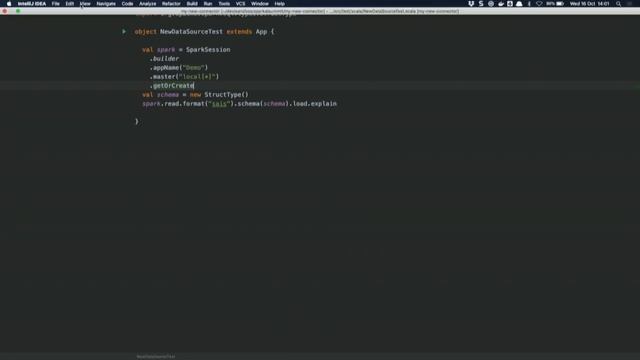Open the File menu
Screen dimensions: 640x360
[x=56, y=4]
